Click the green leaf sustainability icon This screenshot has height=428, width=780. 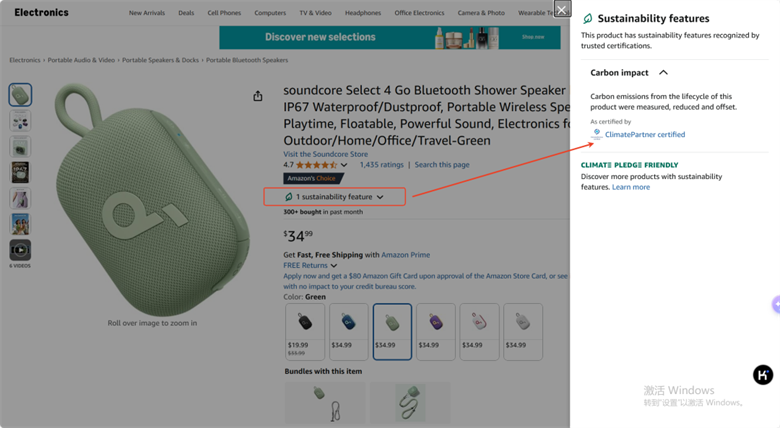(587, 18)
